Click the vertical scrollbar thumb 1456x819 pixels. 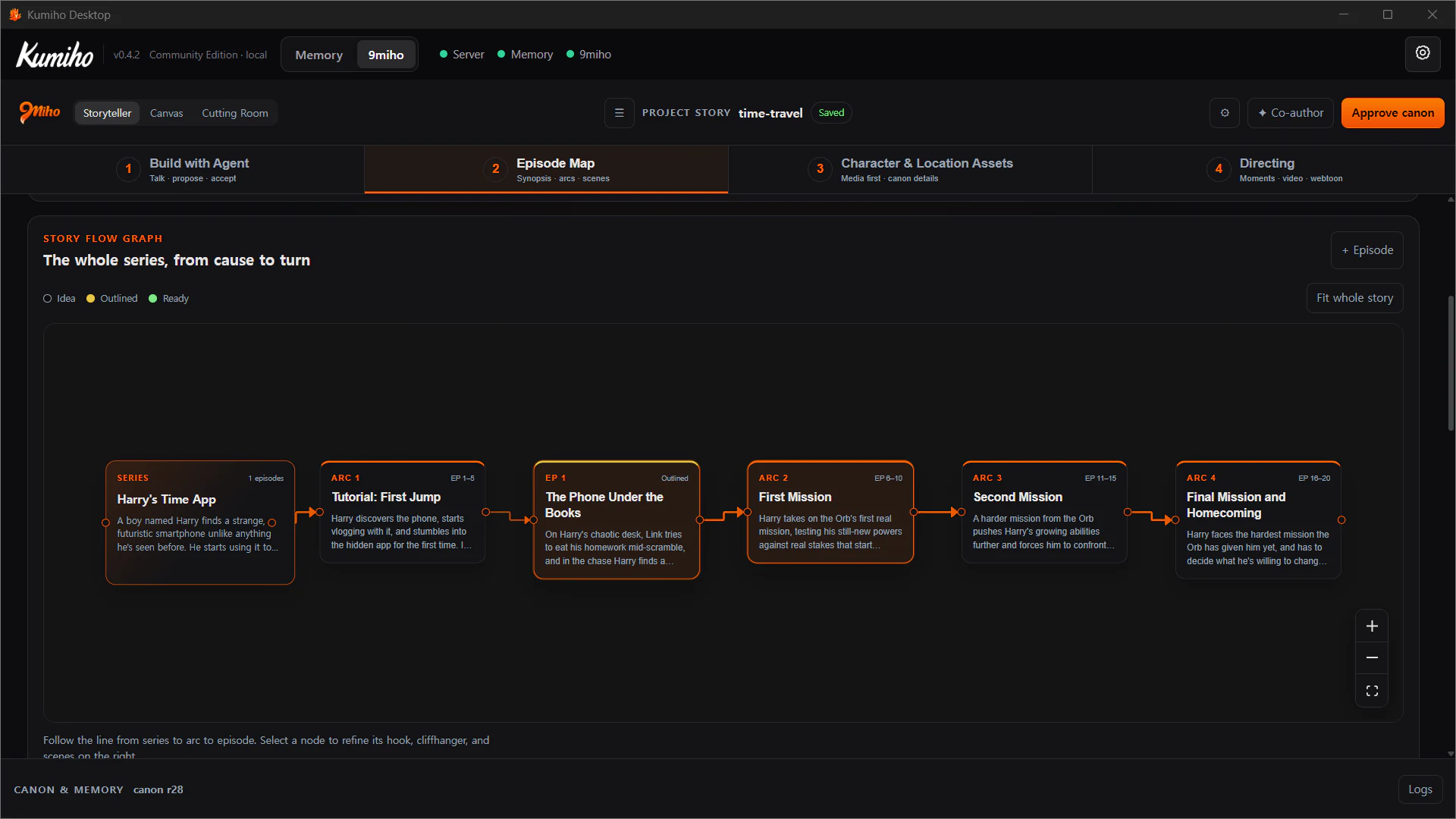(1450, 364)
